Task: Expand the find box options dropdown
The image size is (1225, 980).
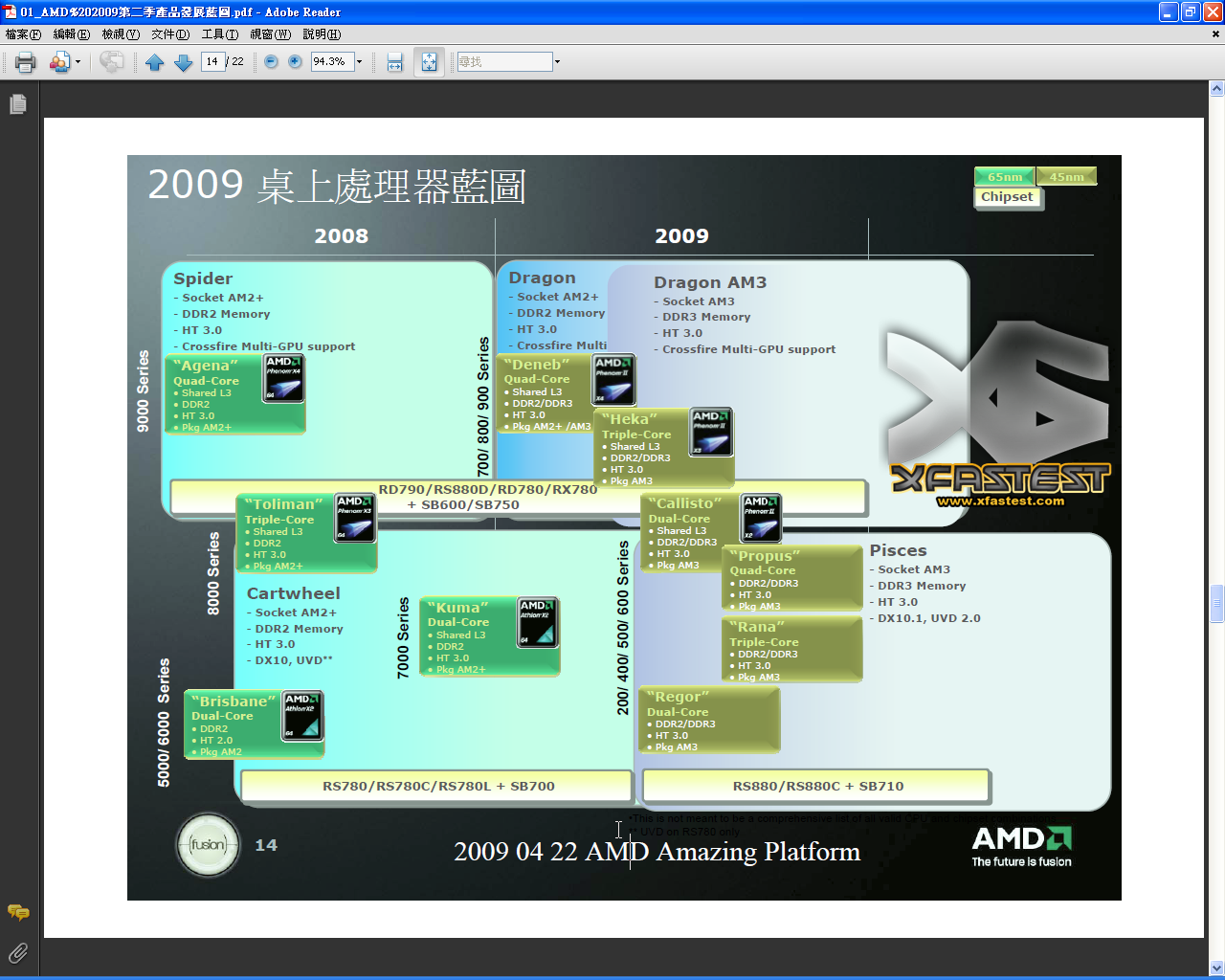Action: coord(557,62)
